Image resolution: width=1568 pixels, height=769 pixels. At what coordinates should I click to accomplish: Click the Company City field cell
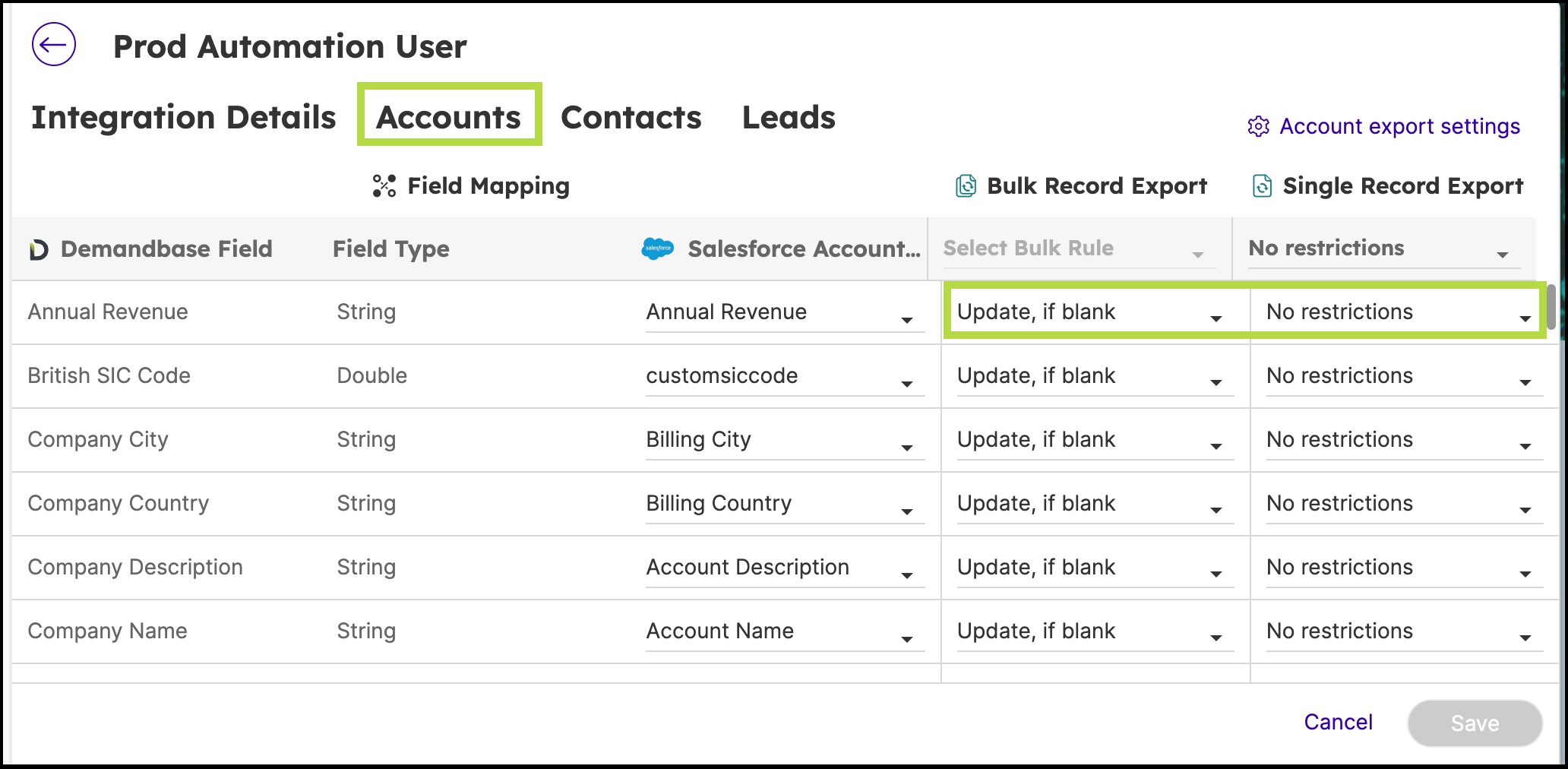click(98, 440)
